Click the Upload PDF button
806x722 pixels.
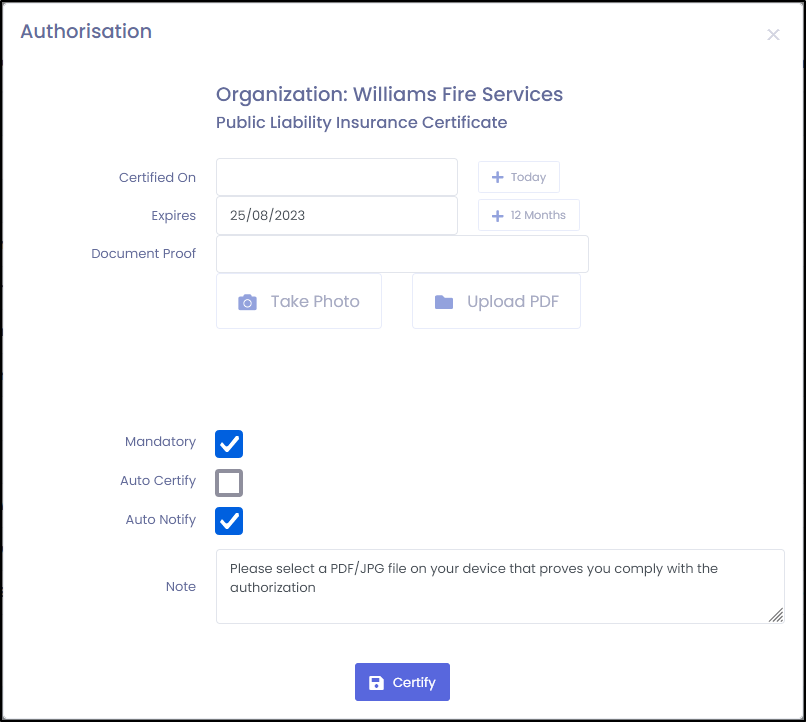pyautogui.click(x=496, y=301)
